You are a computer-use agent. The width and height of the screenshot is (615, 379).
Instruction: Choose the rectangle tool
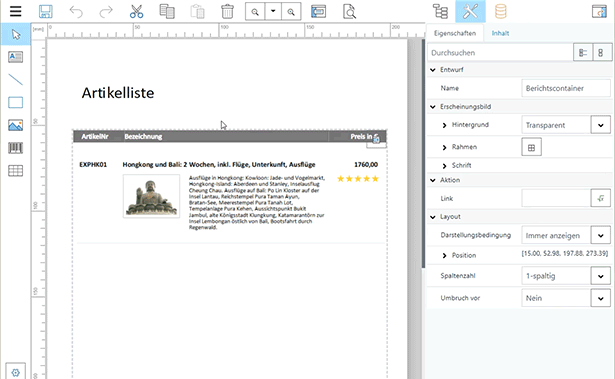point(16,102)
